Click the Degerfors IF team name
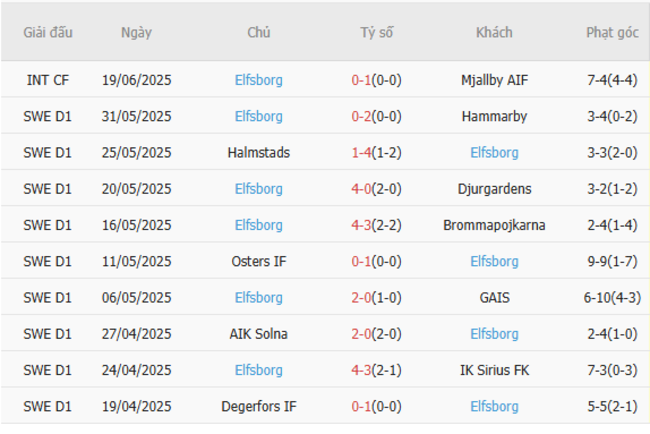Viewport: 650px width, 434px height. (259, 407)
